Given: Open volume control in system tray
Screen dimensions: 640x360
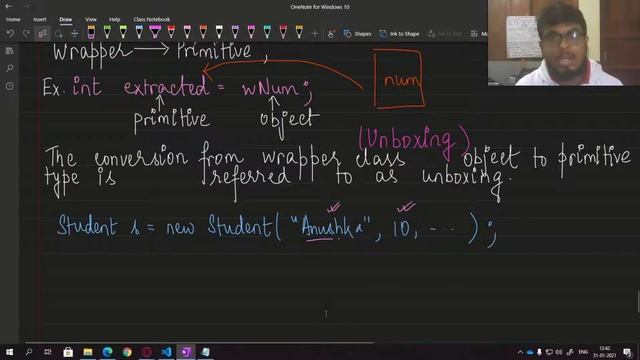Looking at the screenshot, I should click(559, 352).
